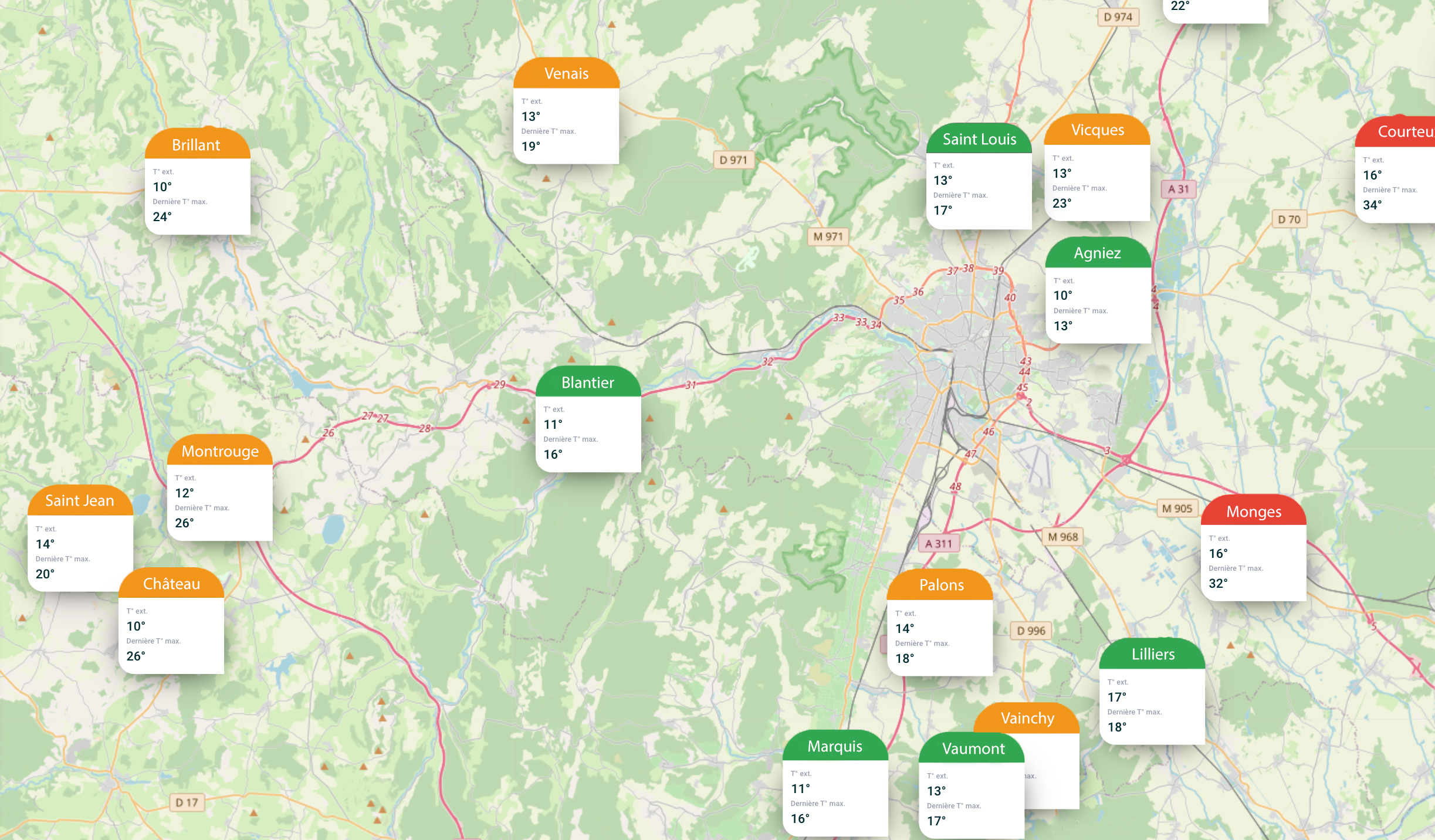Click the Saint Jean card header
The height and width of the screenshot is (840, 1435).
[x=80, y=501]
